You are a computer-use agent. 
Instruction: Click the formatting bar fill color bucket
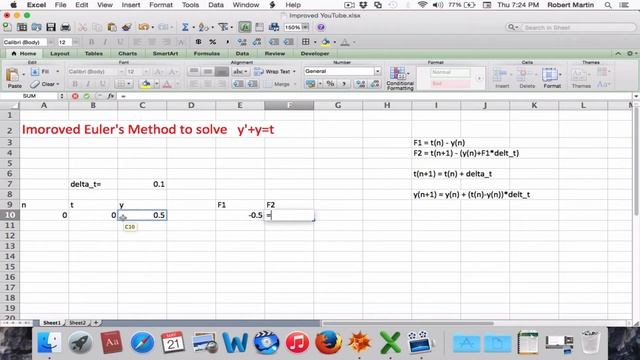point(326,42)
